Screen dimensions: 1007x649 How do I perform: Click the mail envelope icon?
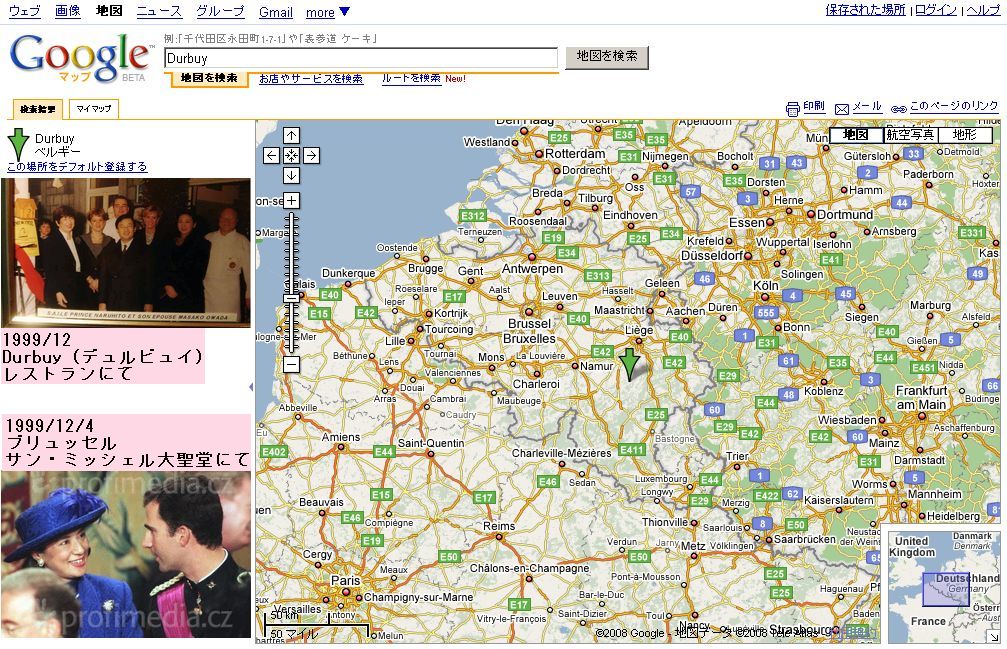point(842,109)
